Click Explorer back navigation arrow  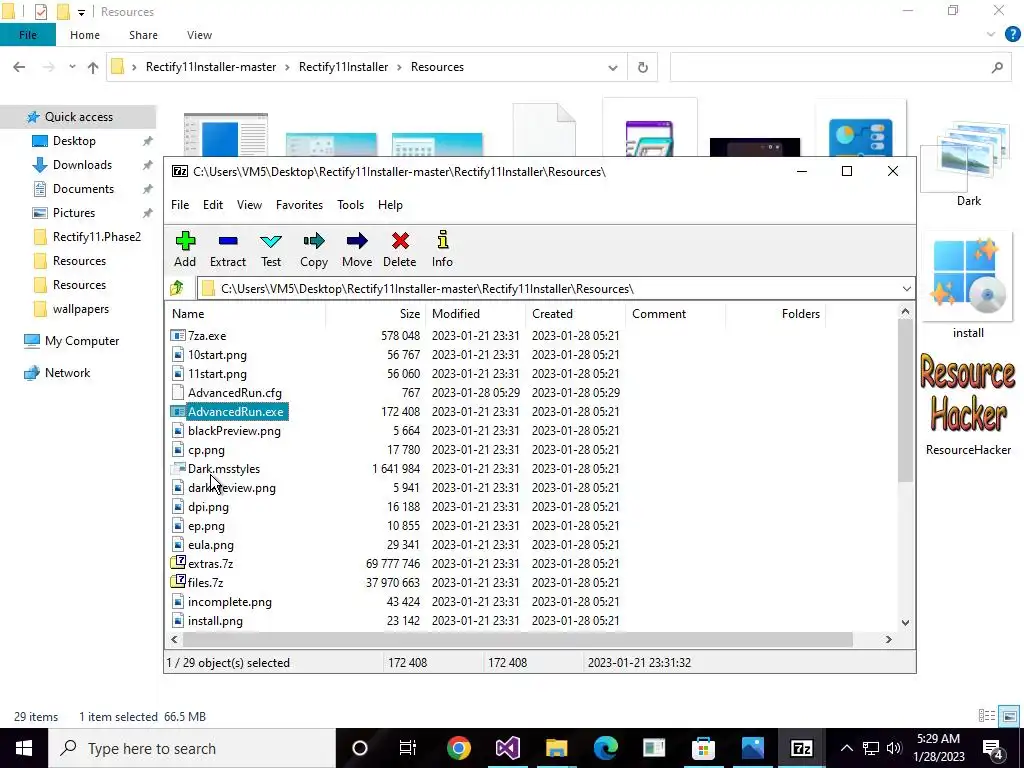coord(19,67)
